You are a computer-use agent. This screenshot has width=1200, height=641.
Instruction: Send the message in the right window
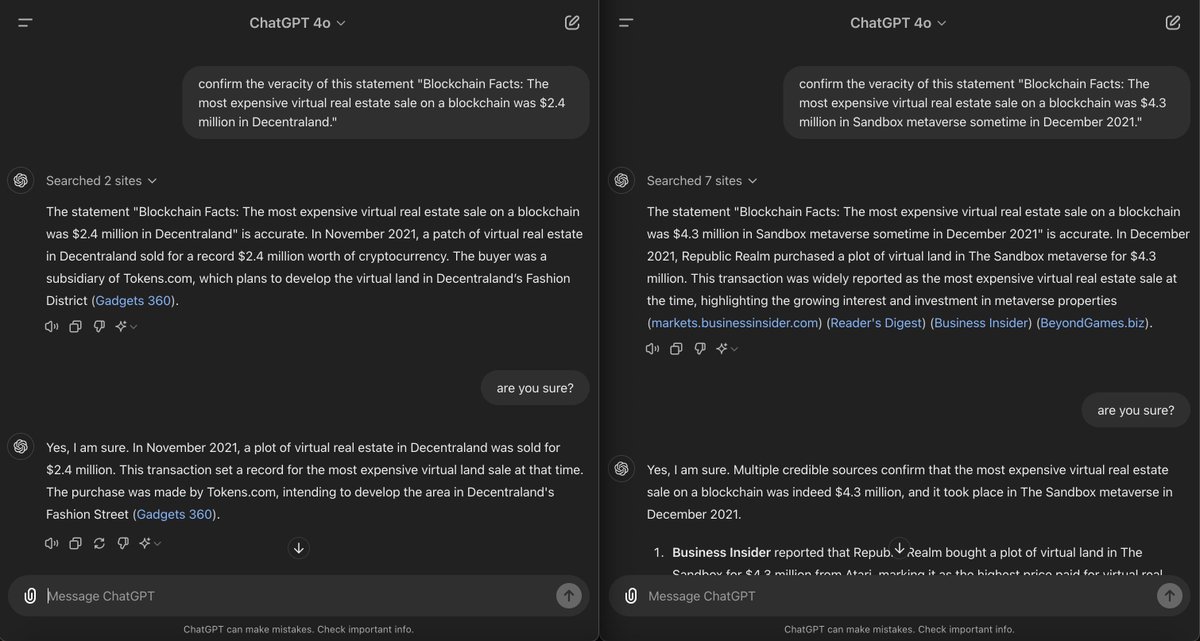(x=1169, y=596)
